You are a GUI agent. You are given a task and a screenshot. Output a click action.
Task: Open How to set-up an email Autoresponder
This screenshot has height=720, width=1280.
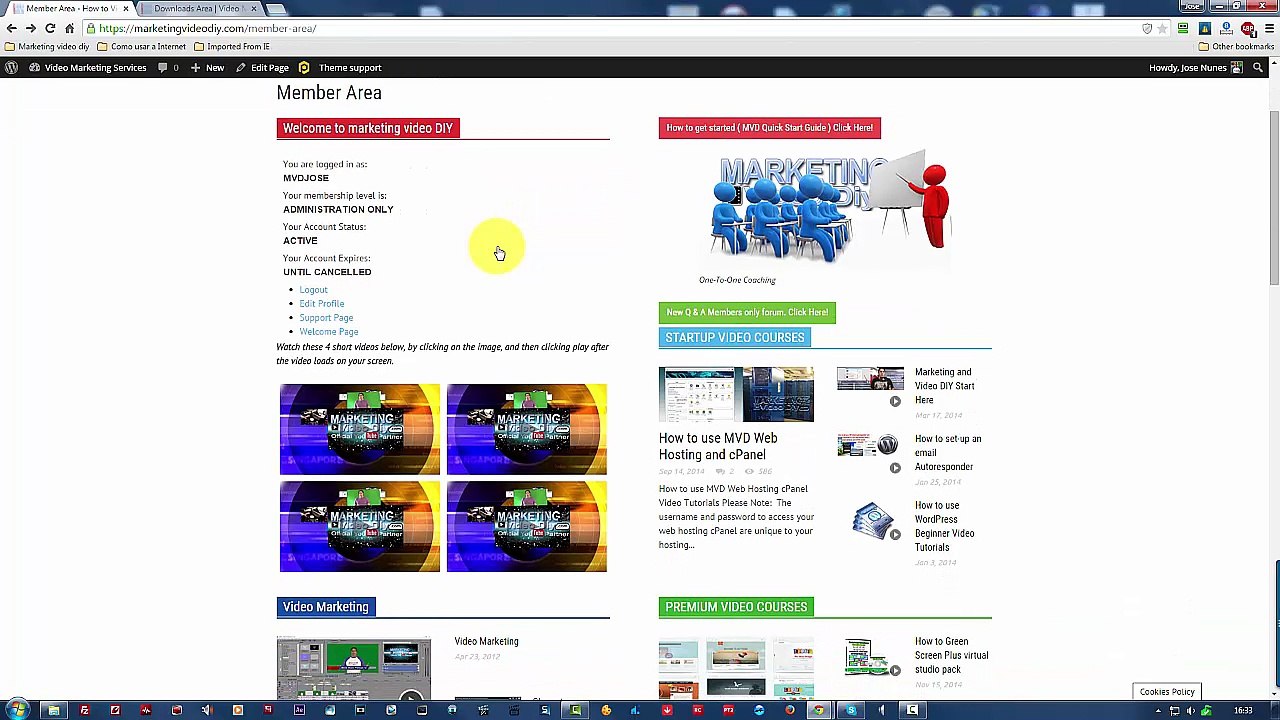click(948, 453)
